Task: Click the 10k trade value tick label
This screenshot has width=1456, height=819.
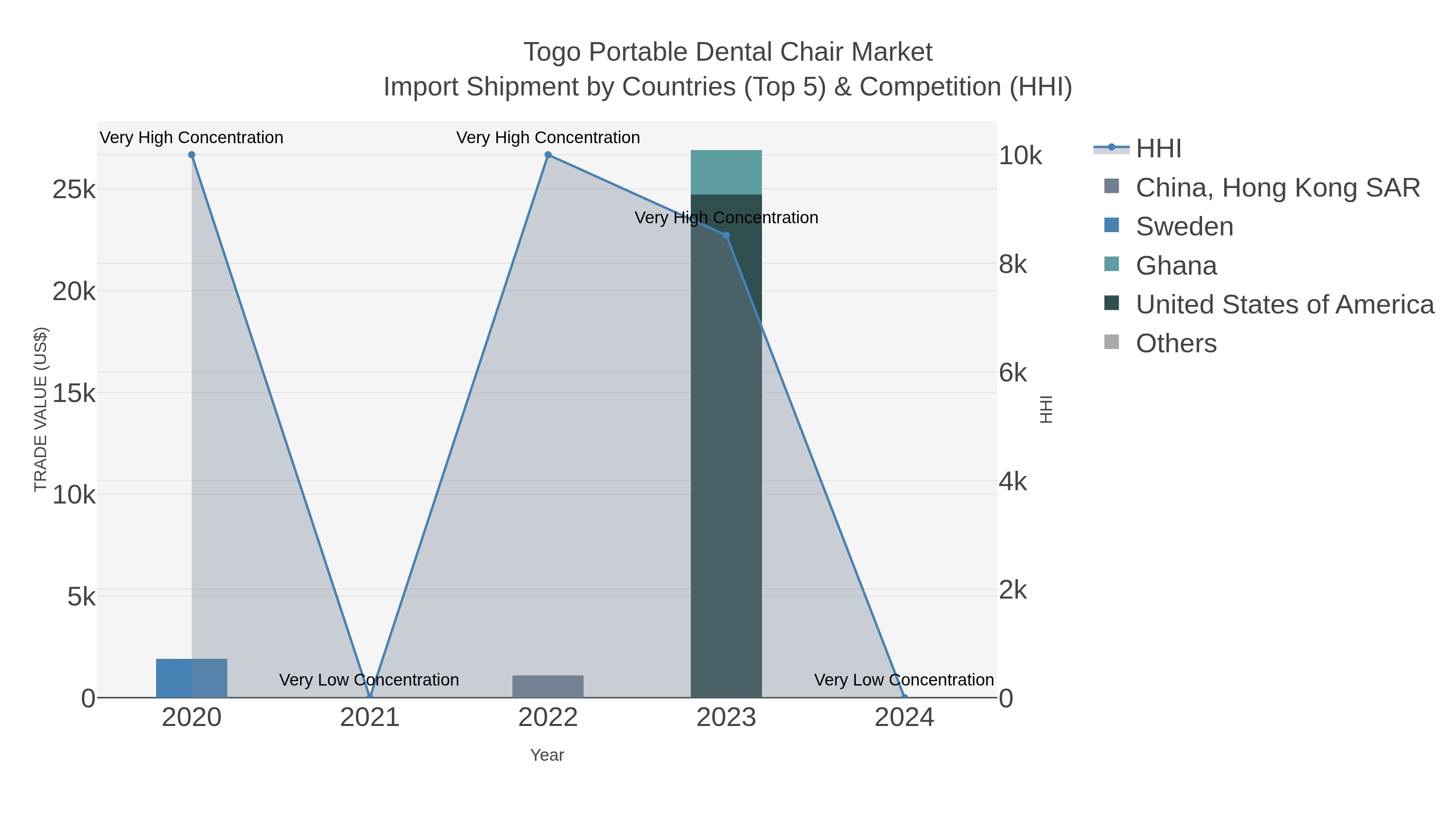Action: (x=74, y=495)
